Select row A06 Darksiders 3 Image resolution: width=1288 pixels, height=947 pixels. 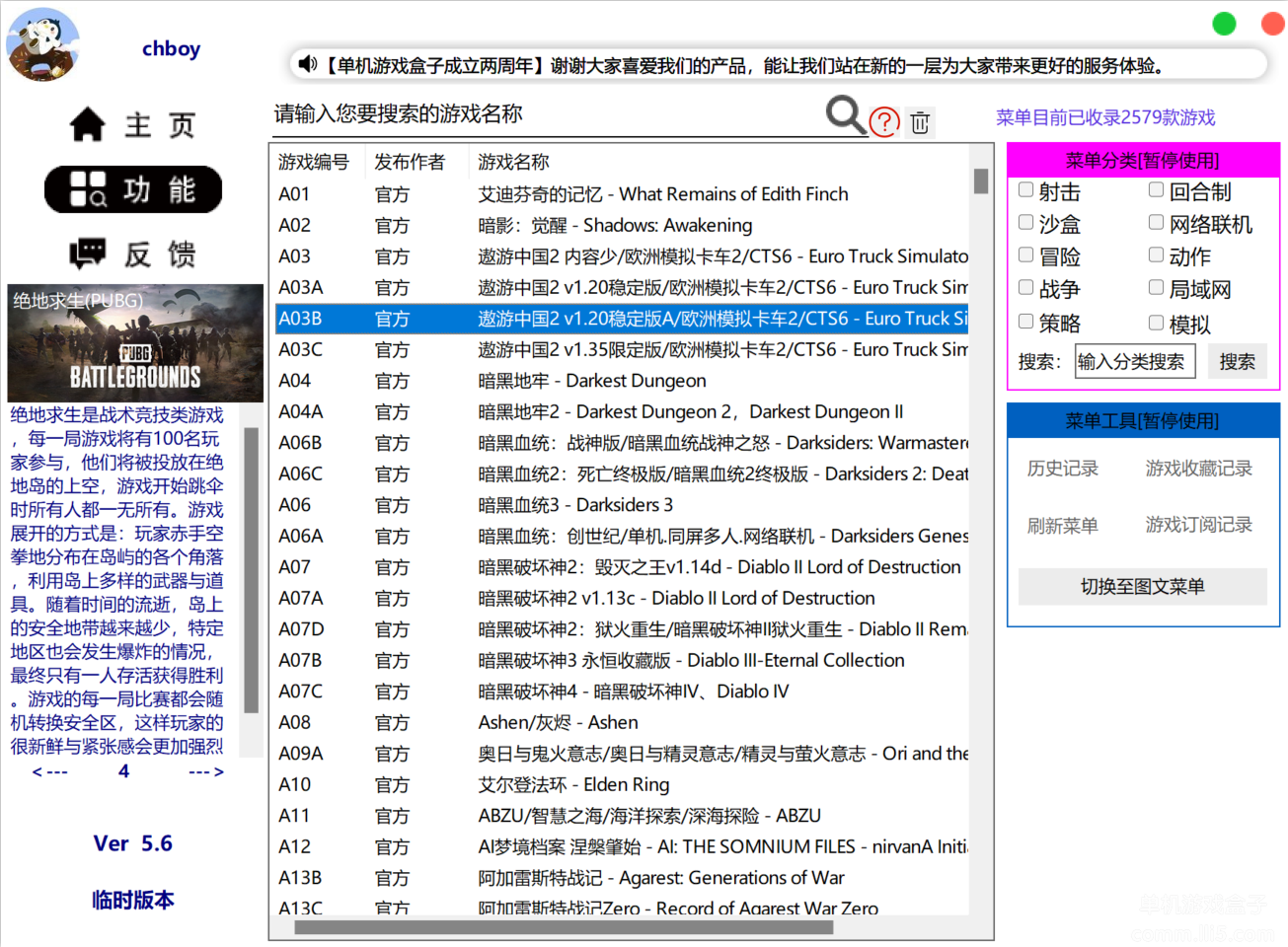coord(622,505)
